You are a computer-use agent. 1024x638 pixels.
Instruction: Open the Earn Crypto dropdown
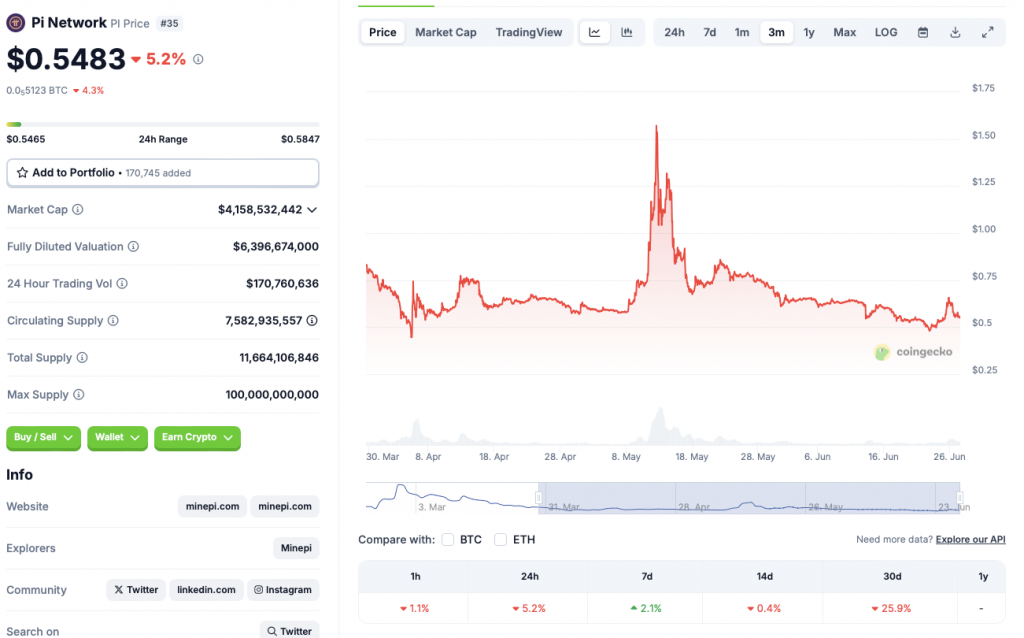[x=197, y=438]
